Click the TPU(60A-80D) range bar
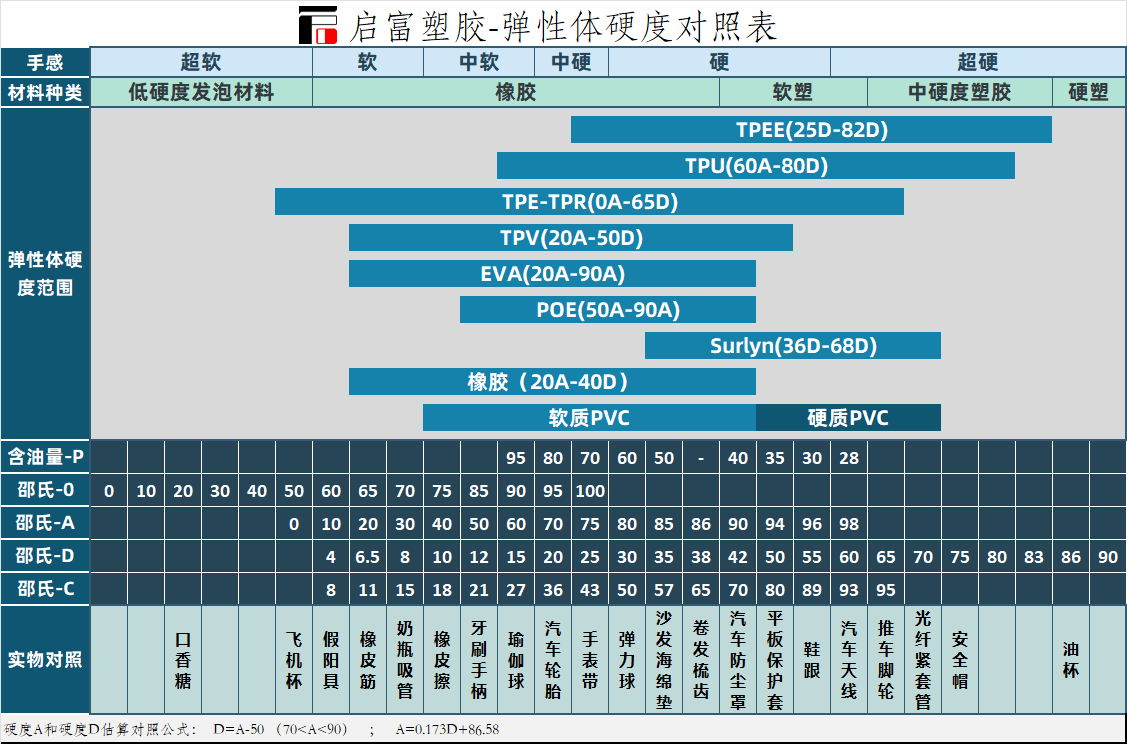The height and width of the screenshot is (744, 1127). tap(755, 166)
